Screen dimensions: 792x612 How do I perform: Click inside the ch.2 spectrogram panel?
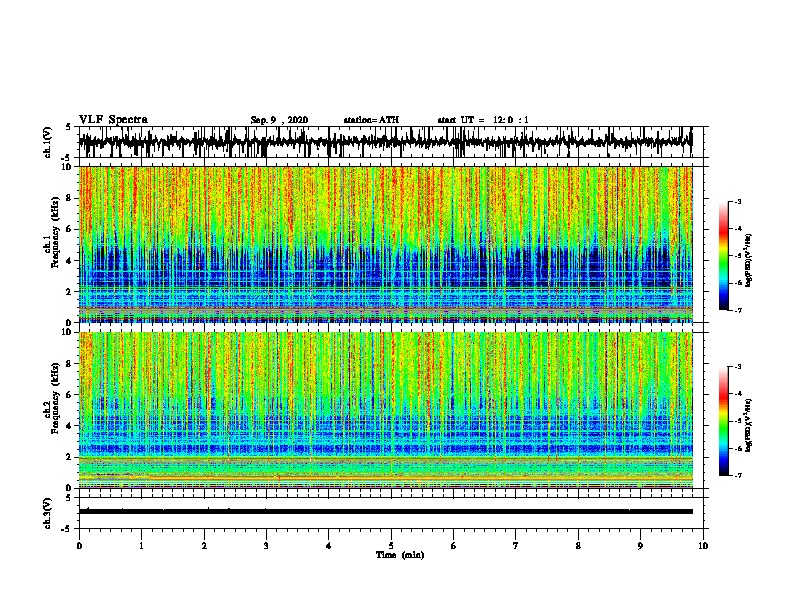pos(385,410)
